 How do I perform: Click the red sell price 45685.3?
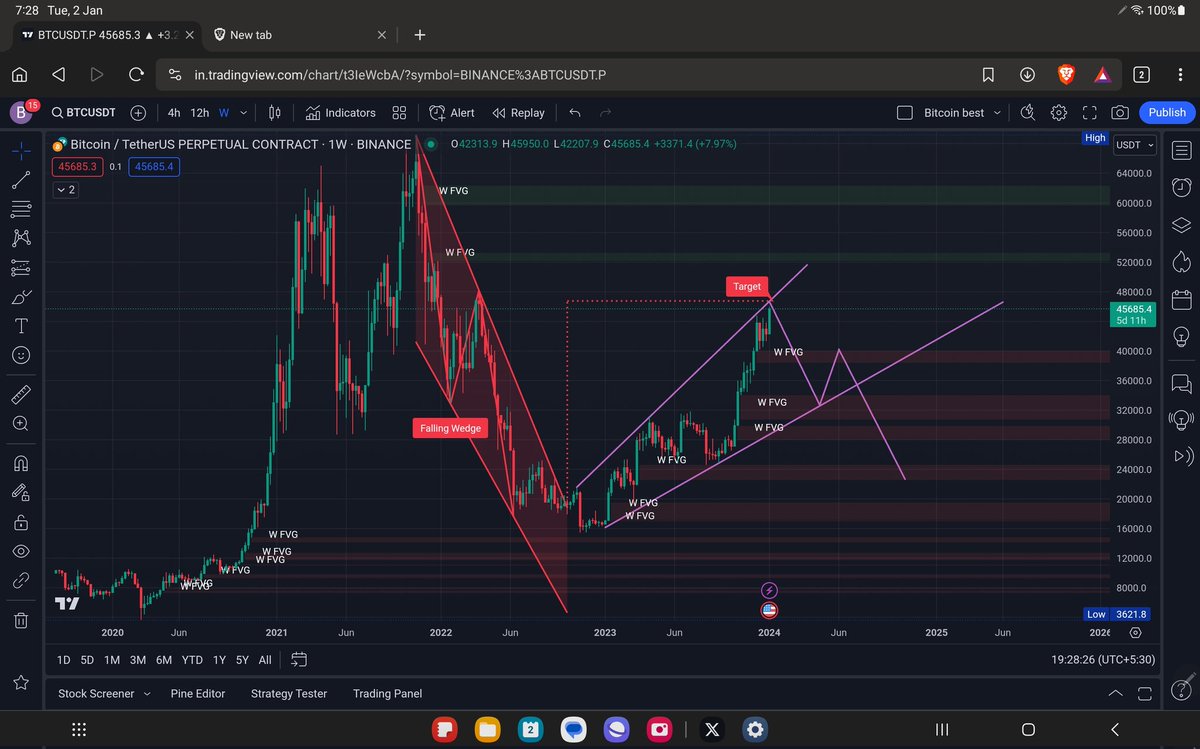pyautogui.click(x=78, y=167)
